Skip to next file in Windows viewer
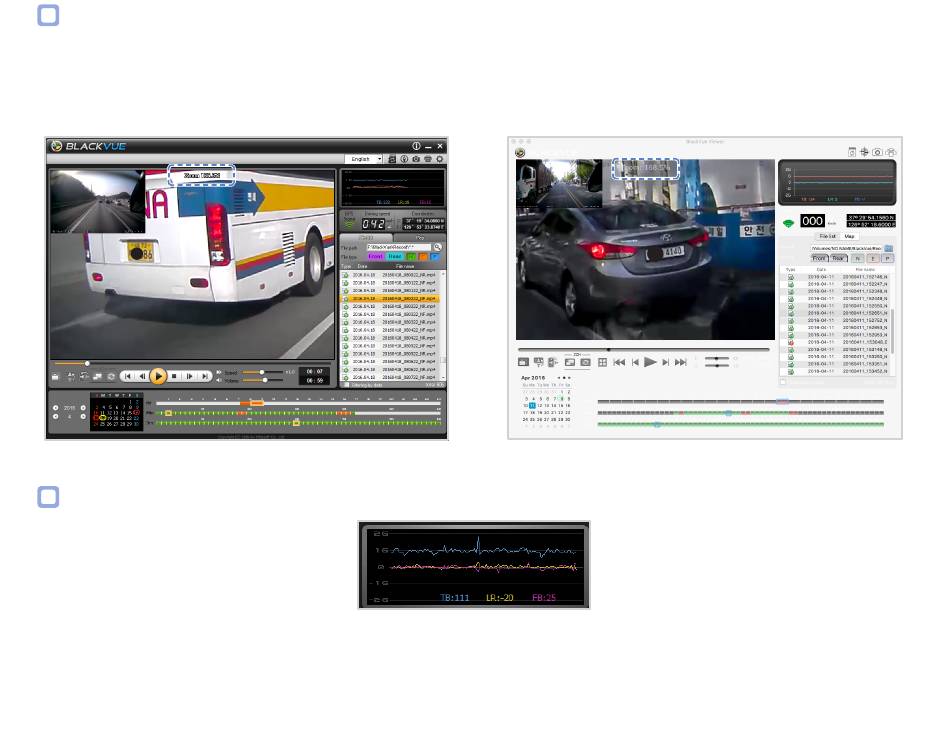The height and width of the screenshot is (738, 950). coord(205,376)
